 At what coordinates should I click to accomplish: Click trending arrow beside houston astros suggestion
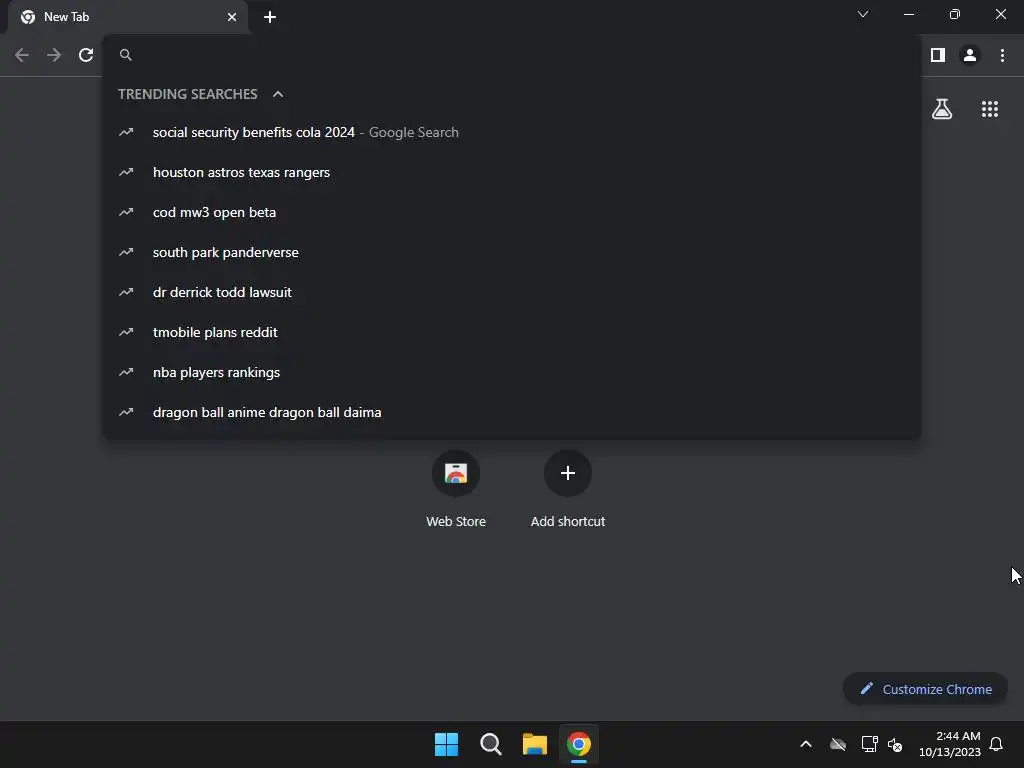point(126,172)
